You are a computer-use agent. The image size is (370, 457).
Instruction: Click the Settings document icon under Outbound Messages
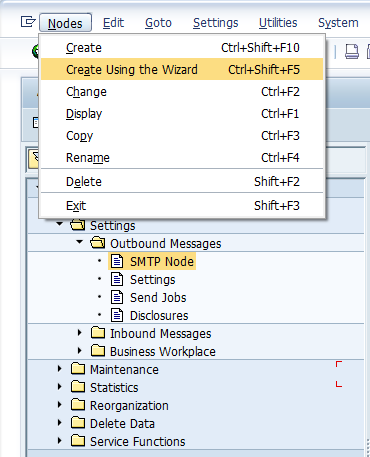pyautogui.click(x=117, y=279)
